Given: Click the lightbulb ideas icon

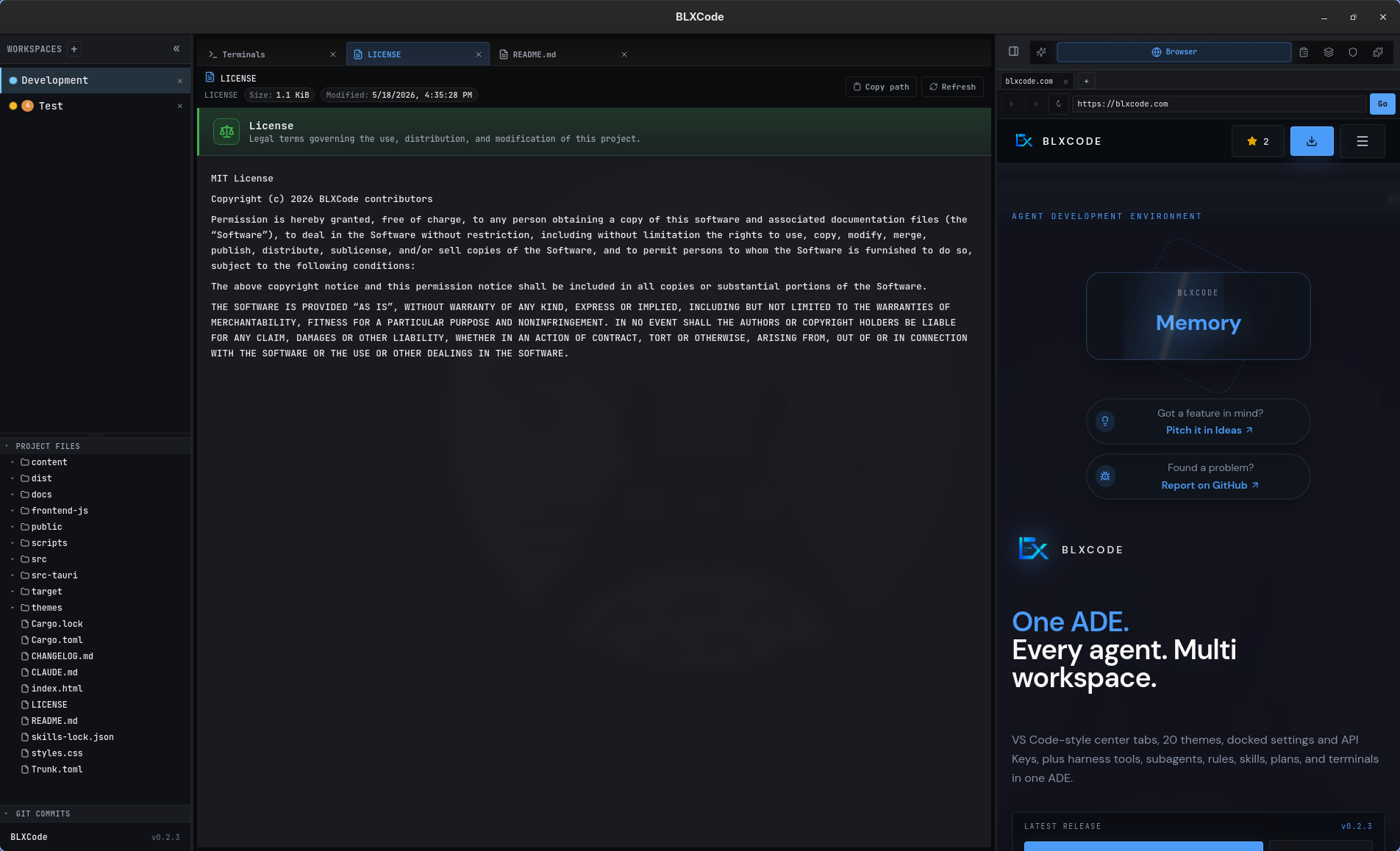Looking at the screenshot, I should (1105, 421).
